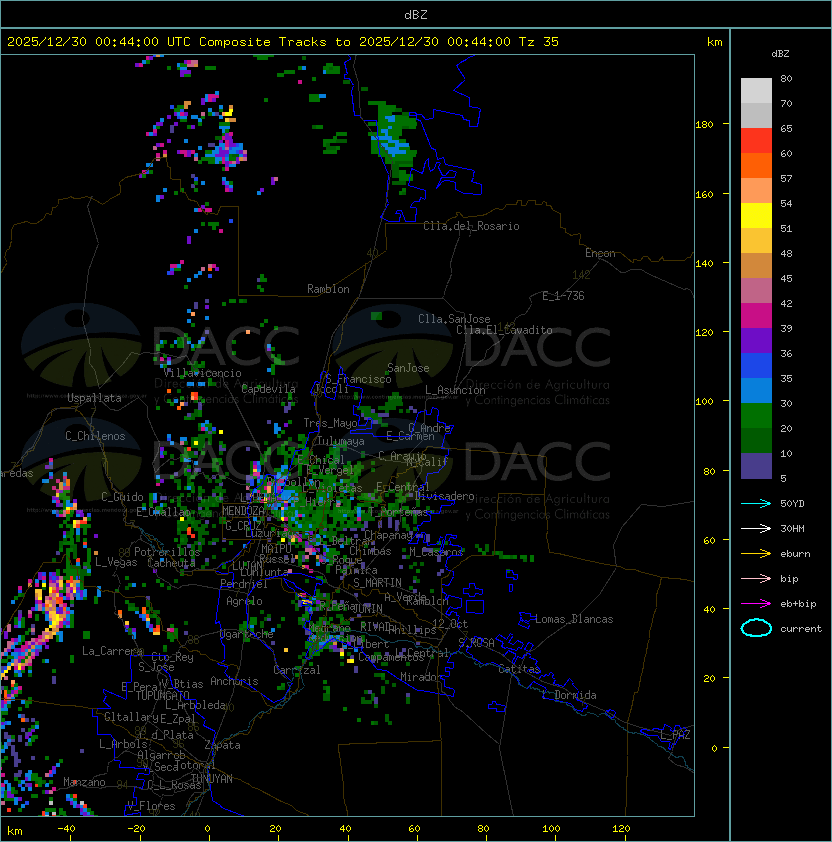The height and width of the screenshot is (842, 832).
Task: Click the 'S_MARTIN' map label
Action: 377,583
